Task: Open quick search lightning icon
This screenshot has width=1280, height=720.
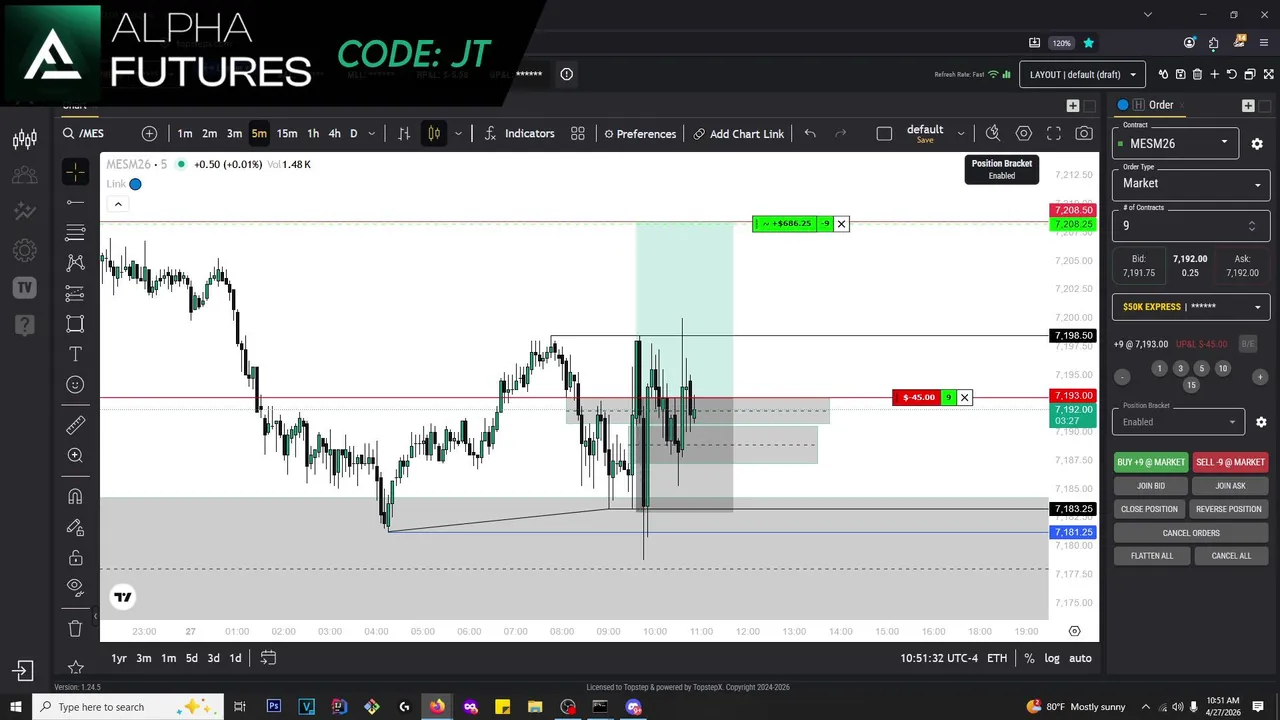Action: (992, 134)
